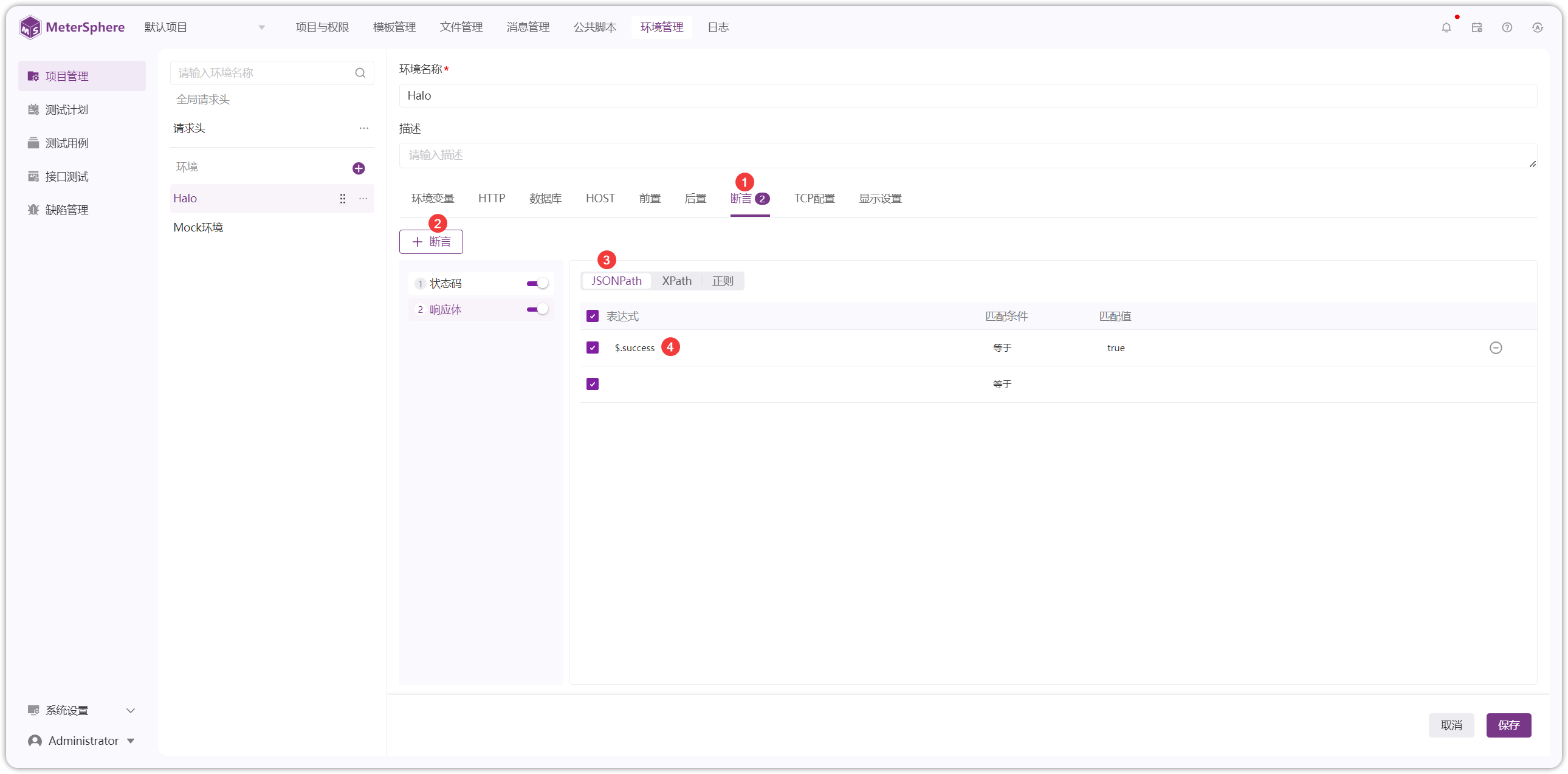Remove the $.success assertion row
The height and width of the screenshot is (774, 1568).
point(1496,348)
